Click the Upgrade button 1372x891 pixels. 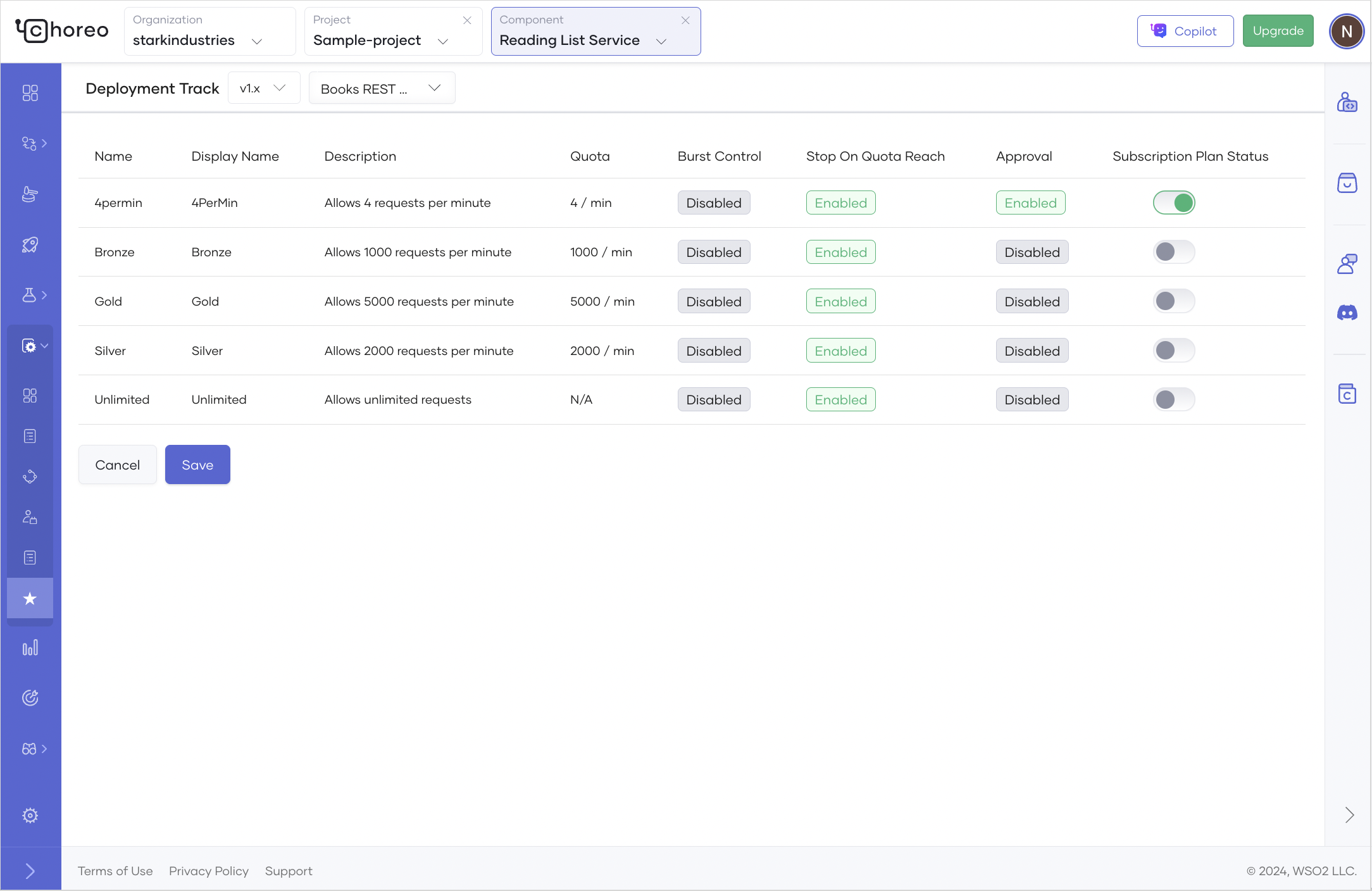pos(1278,31)
